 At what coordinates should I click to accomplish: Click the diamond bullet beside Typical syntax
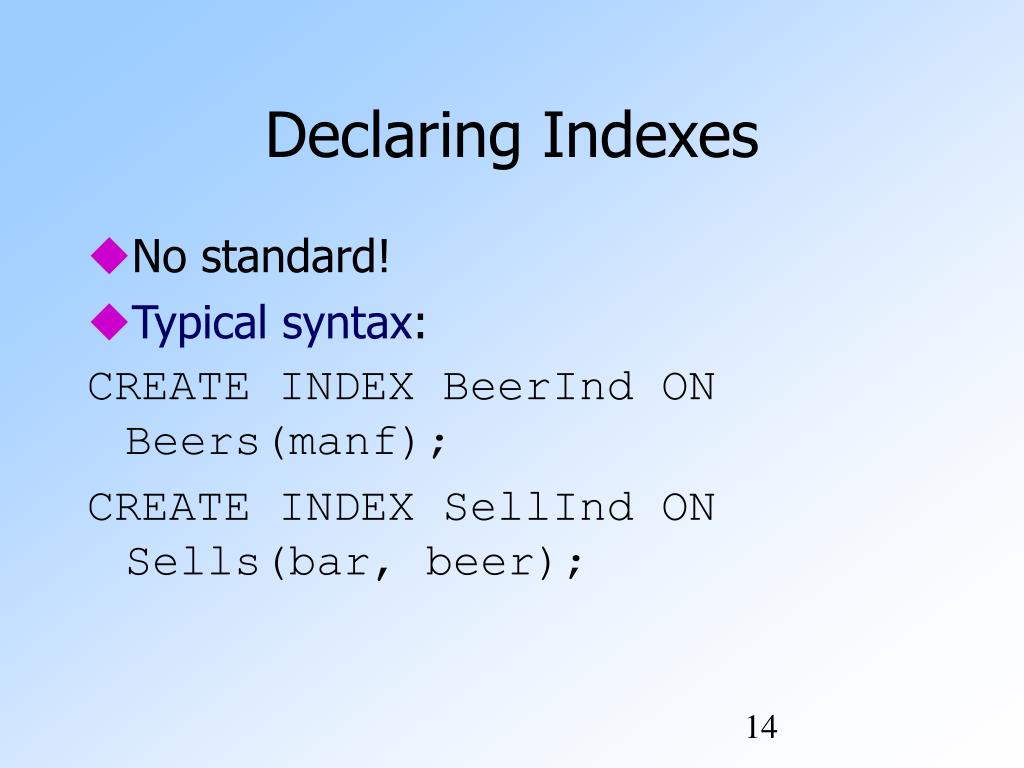(108, 322)
